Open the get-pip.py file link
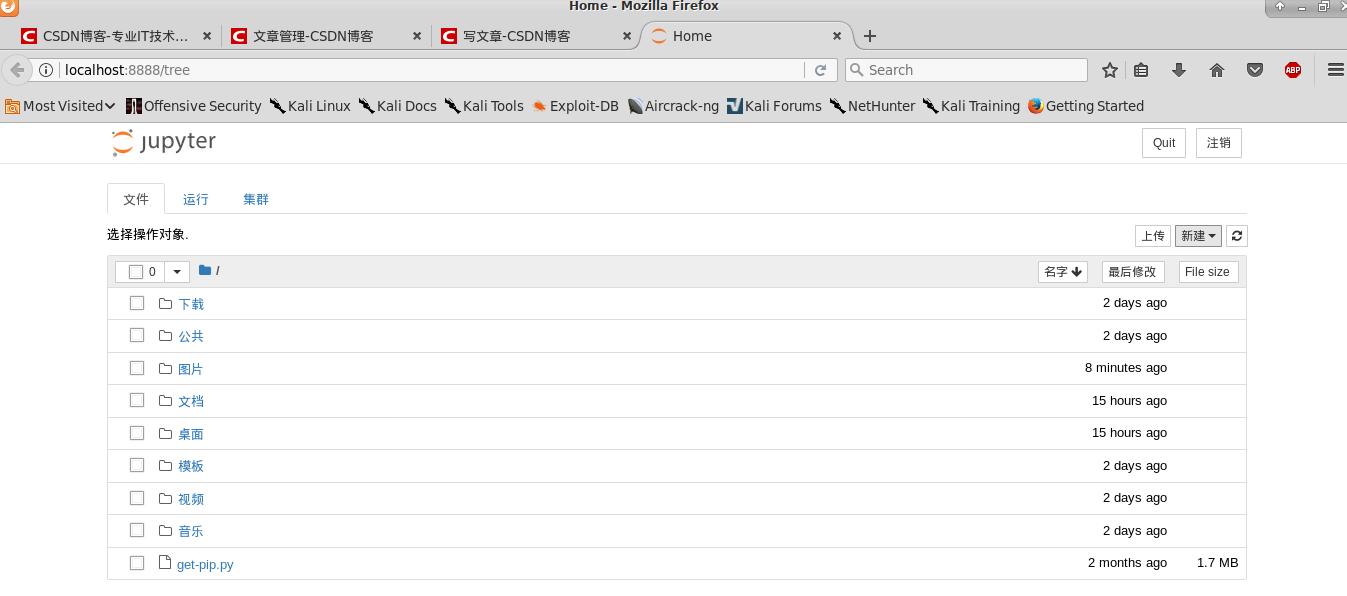The image size is (1347, 596). coord(205,563)
